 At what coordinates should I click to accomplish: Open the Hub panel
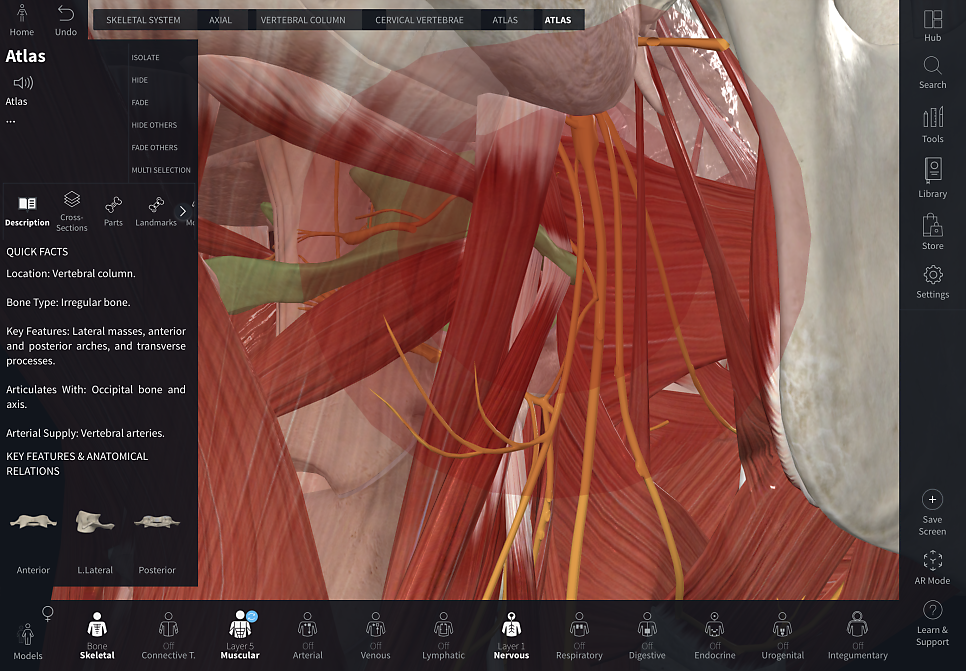pyautogui.click(x=932, y=25)
